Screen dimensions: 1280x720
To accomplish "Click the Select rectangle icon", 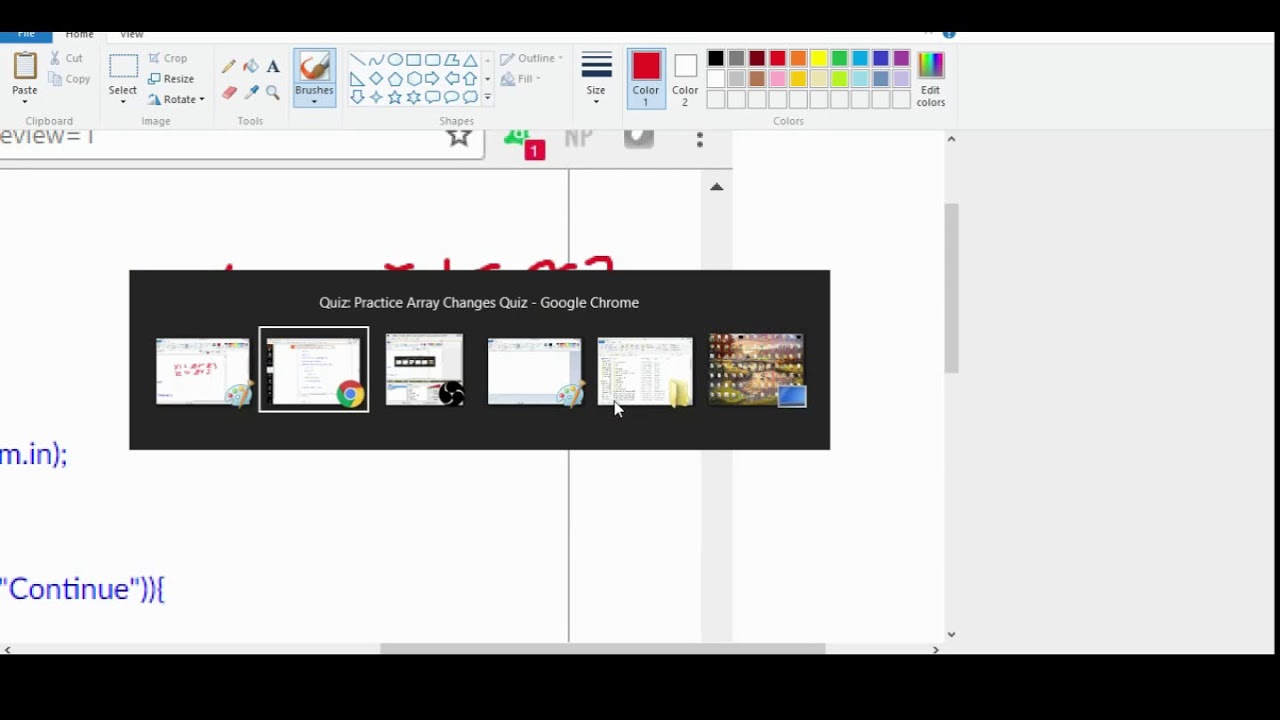I will click(123, 66).
